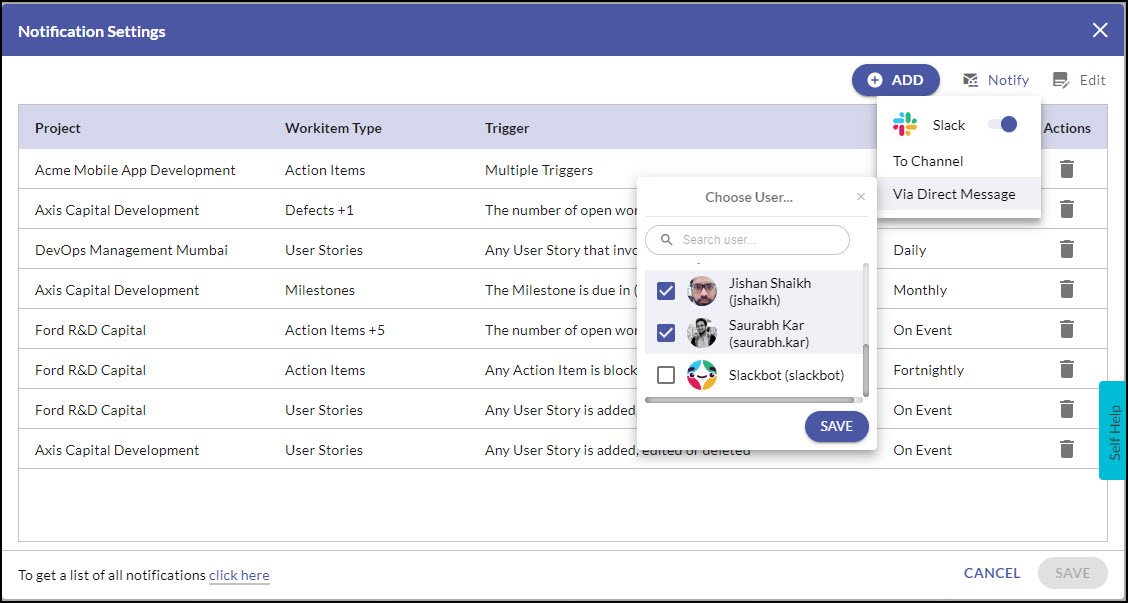Select Via Direct Message option
The image size is (1128, 603).
click(x=958, y=194)
